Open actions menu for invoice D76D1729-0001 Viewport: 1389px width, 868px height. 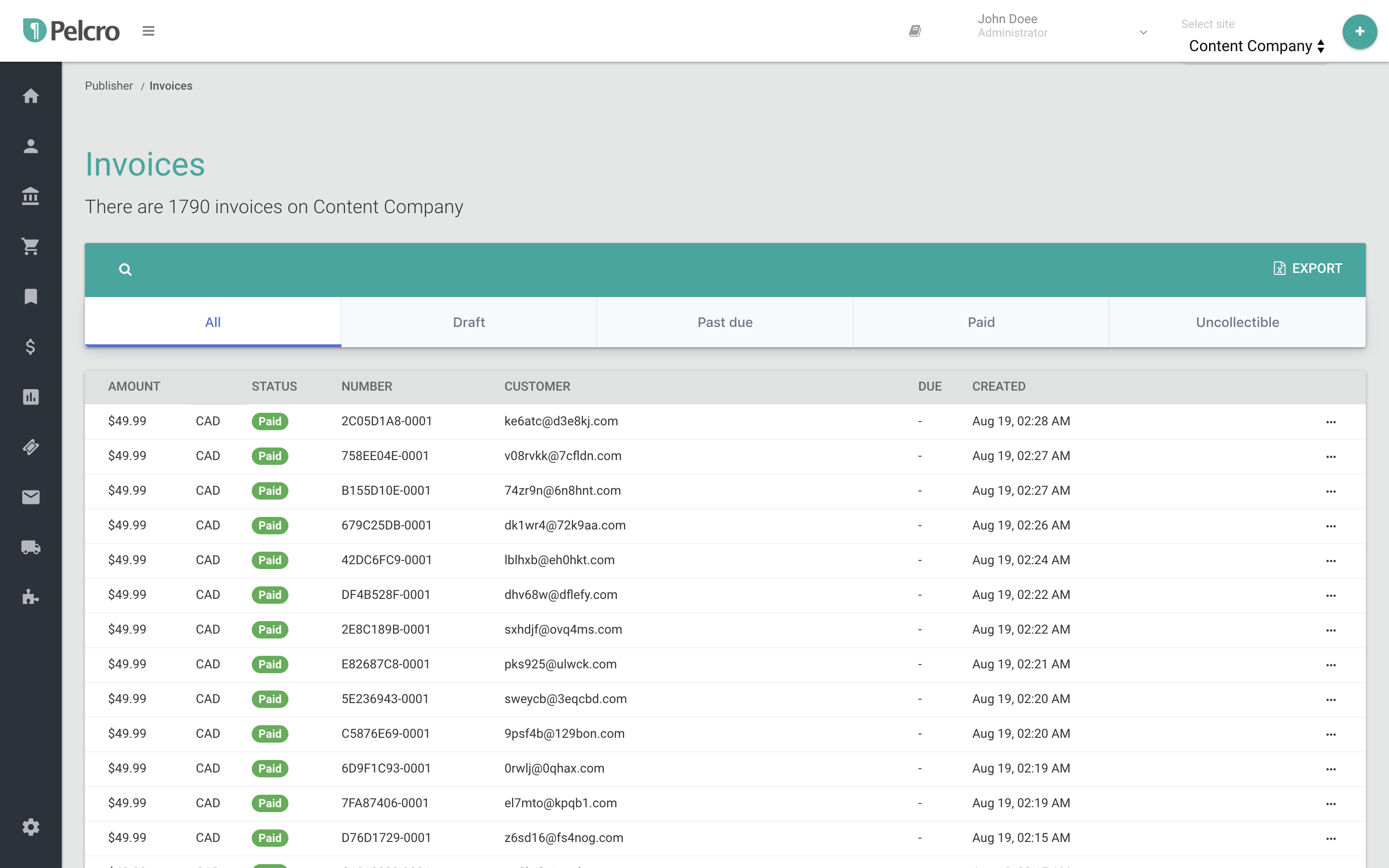click(x=1331, y=839)
